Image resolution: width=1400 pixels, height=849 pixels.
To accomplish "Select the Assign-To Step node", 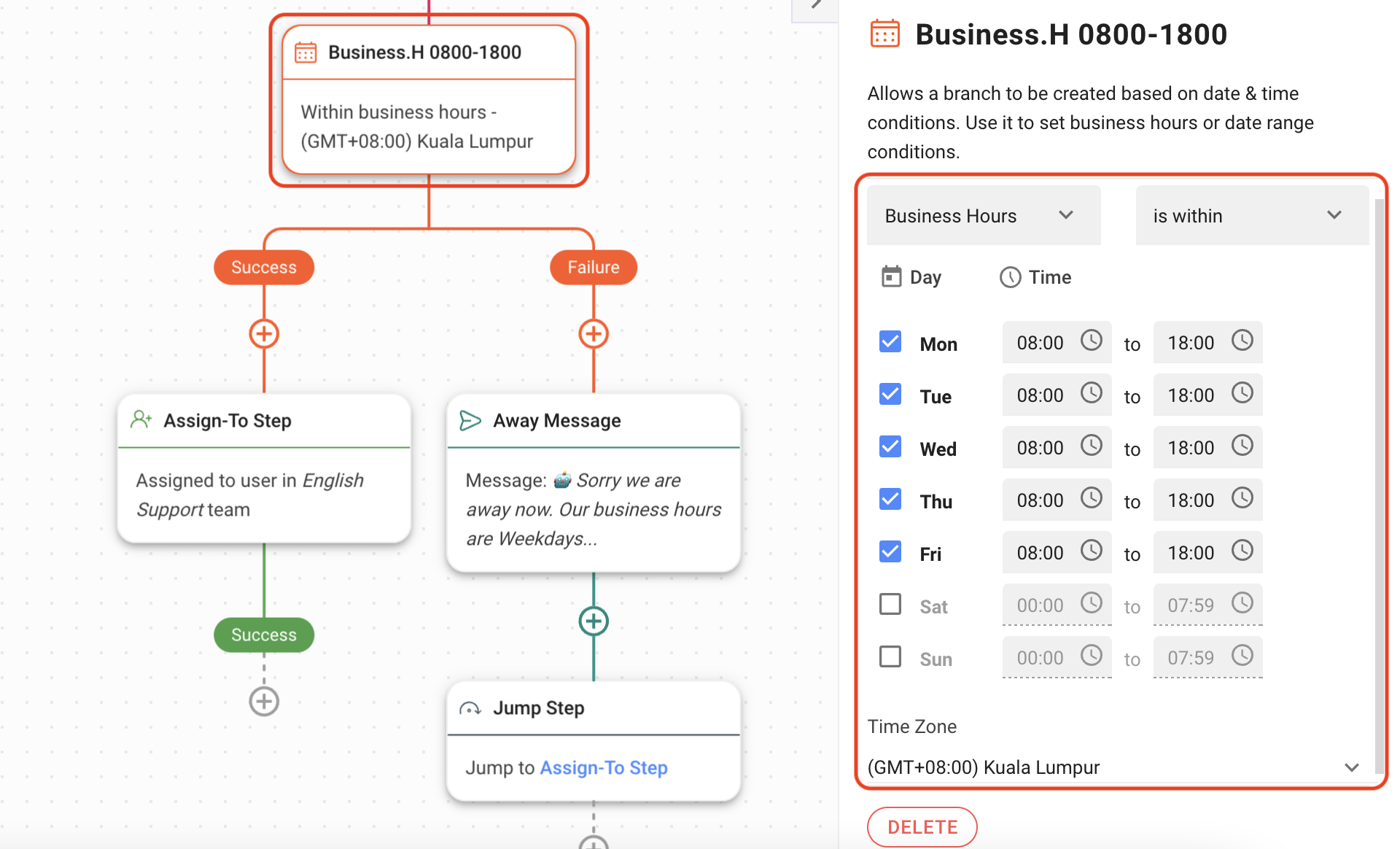I will tap(264, 468).
